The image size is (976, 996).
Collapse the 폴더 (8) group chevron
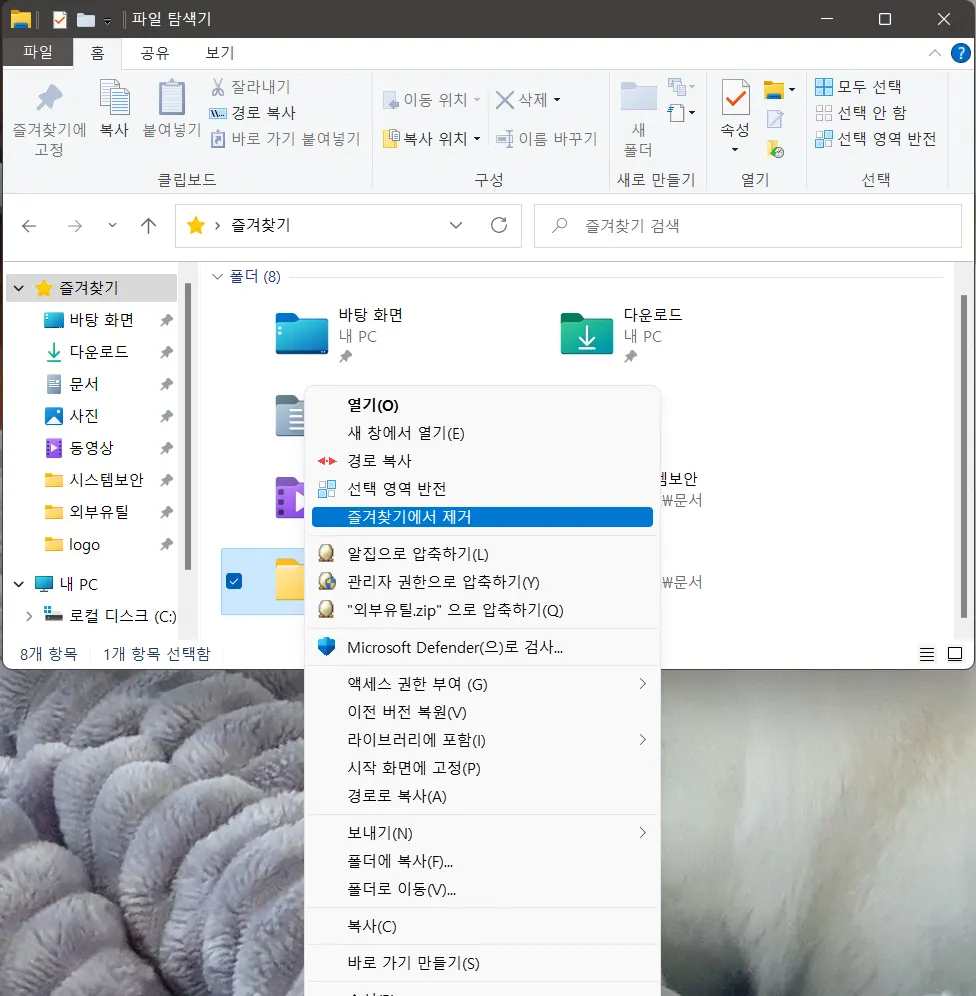[x=217, y=276]
